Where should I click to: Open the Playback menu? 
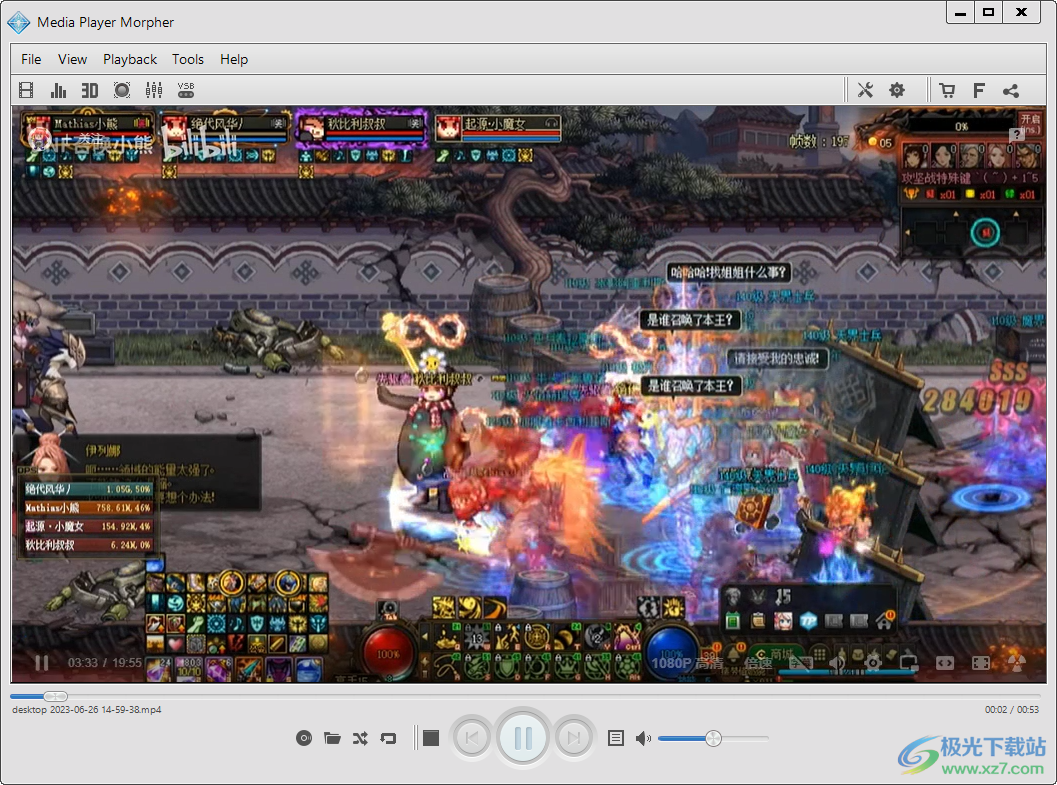(x=130, y=59)
